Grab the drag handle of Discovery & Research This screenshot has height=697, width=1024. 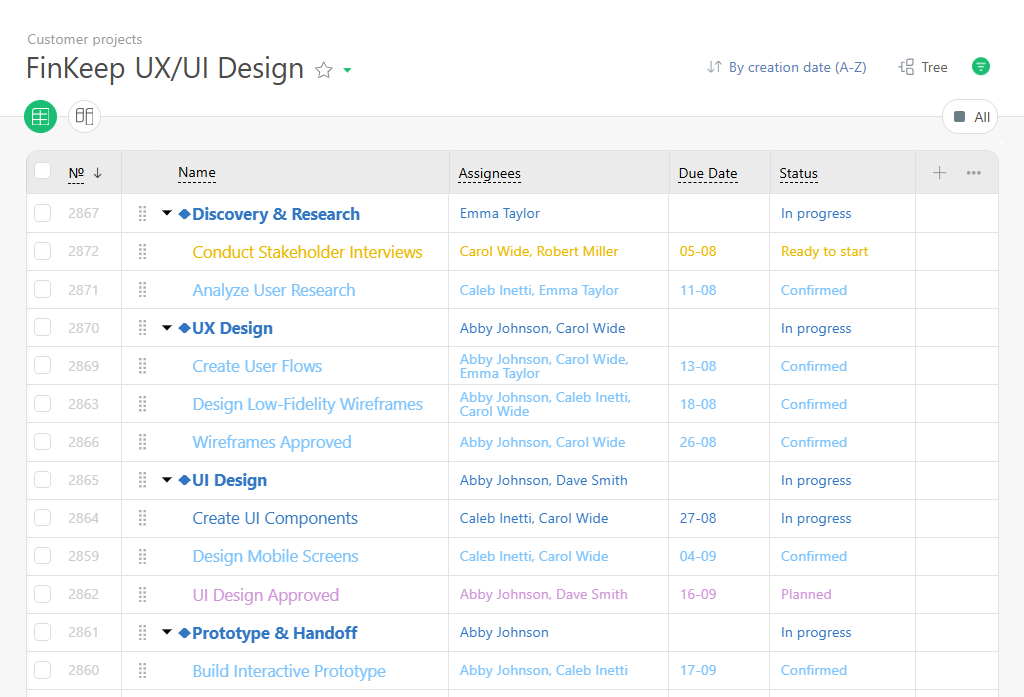[142, 214]
